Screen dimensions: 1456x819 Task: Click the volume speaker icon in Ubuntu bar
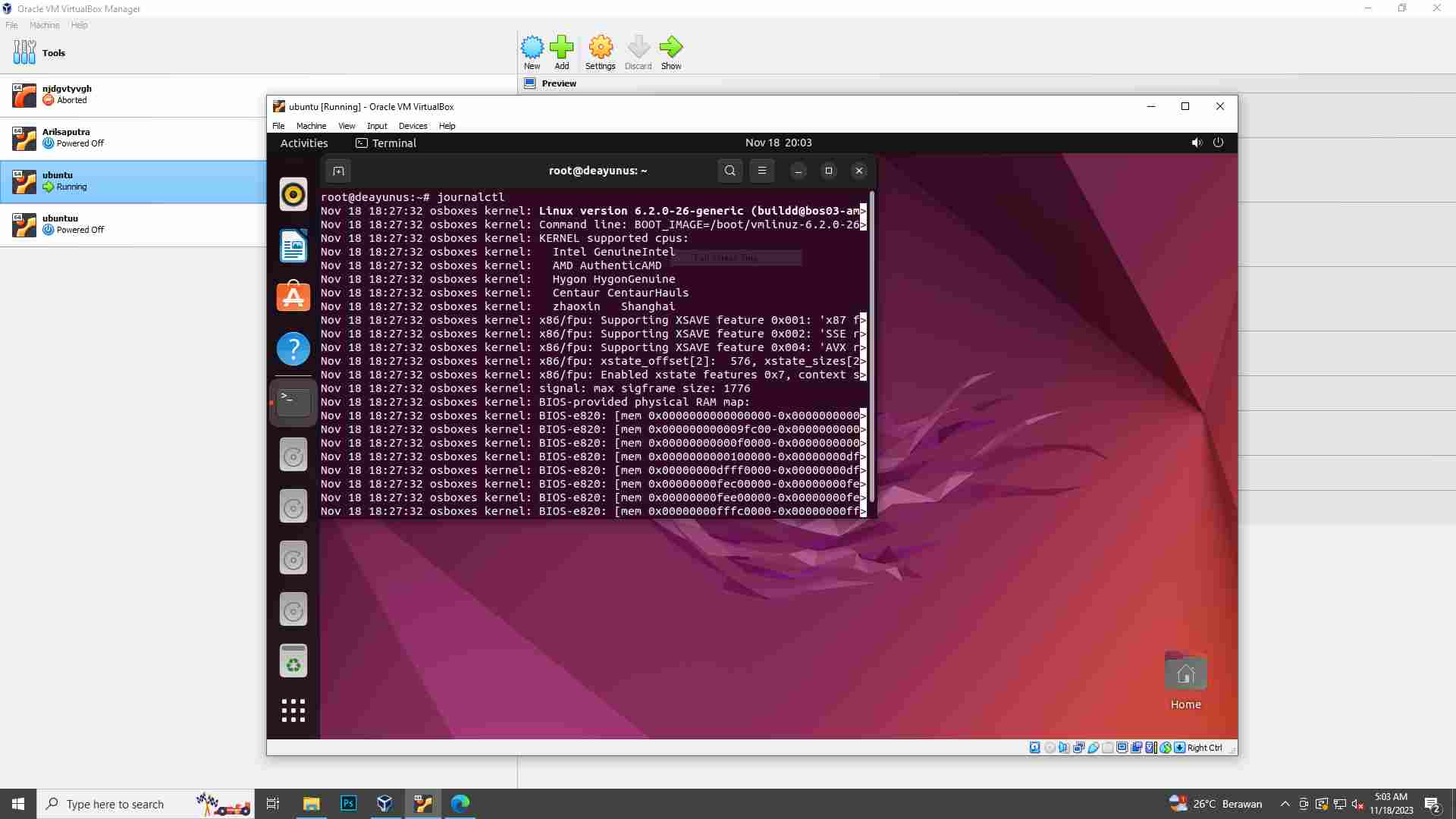tap(1197, 143)
